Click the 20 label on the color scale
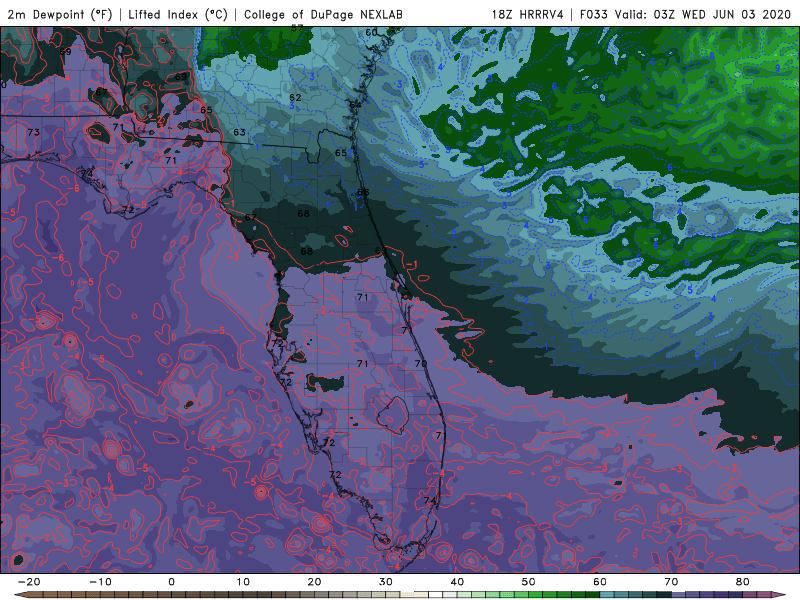 (x=314, y=582)
